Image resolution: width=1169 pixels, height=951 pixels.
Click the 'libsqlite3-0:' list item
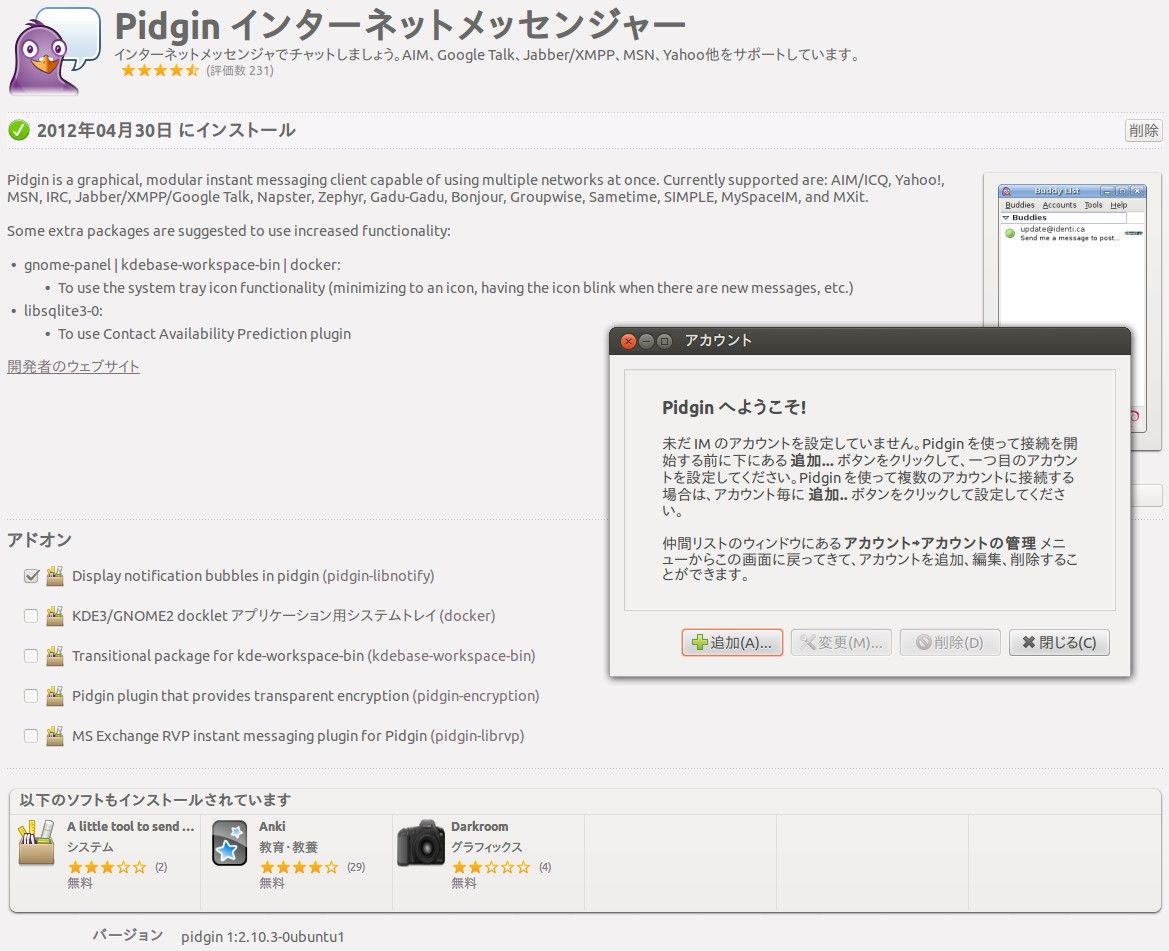tap(63, 311)
